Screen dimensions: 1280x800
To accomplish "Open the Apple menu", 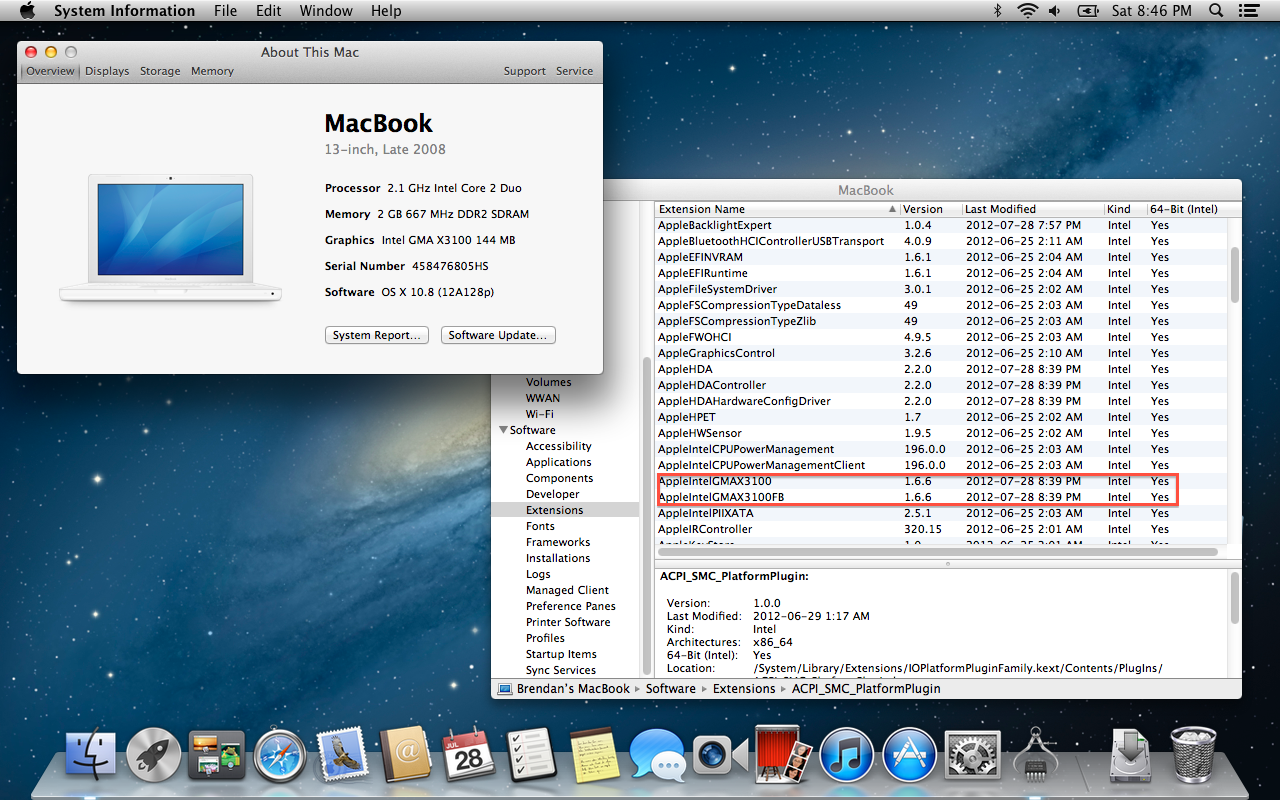I will 27,11.
